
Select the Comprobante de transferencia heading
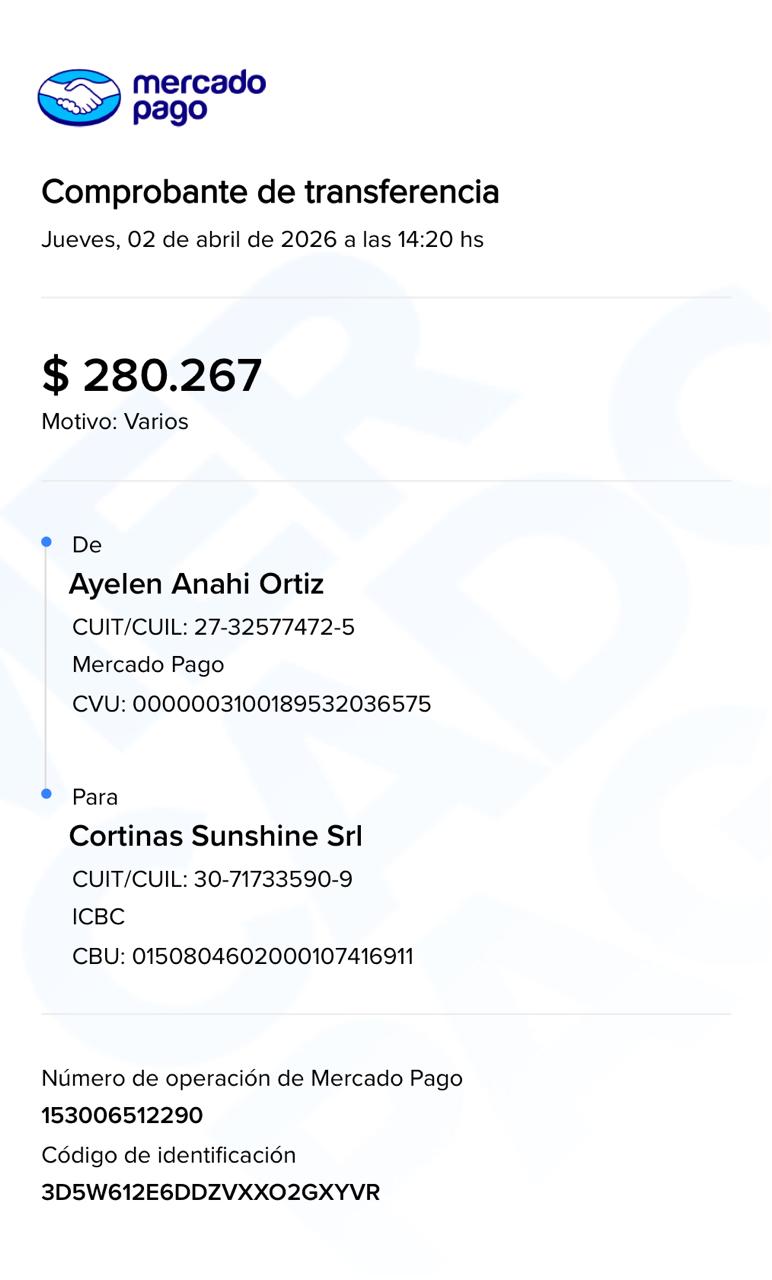[x=270, y=191]
